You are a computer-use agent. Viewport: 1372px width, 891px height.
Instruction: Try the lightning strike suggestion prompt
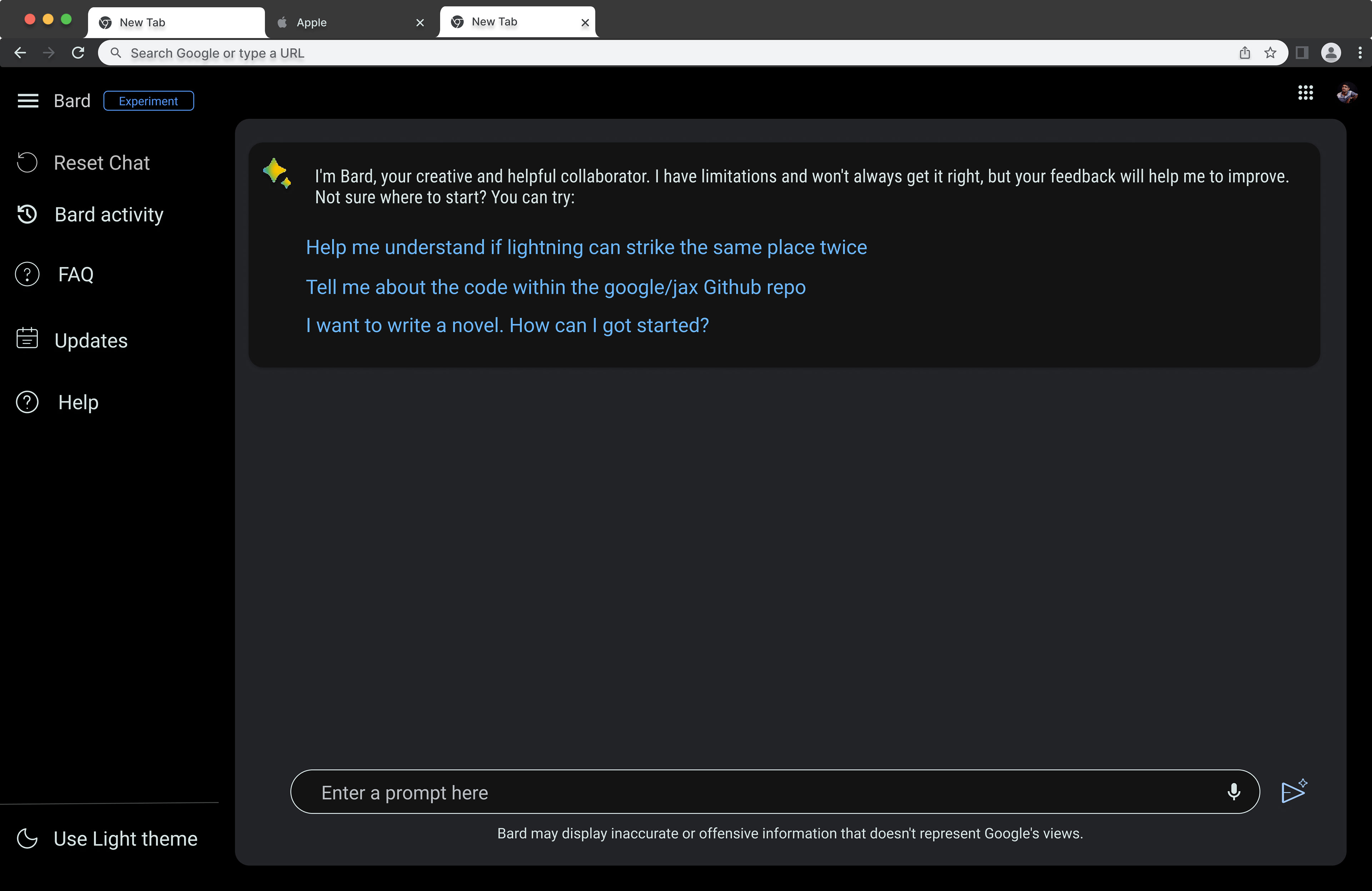point(586,247)
